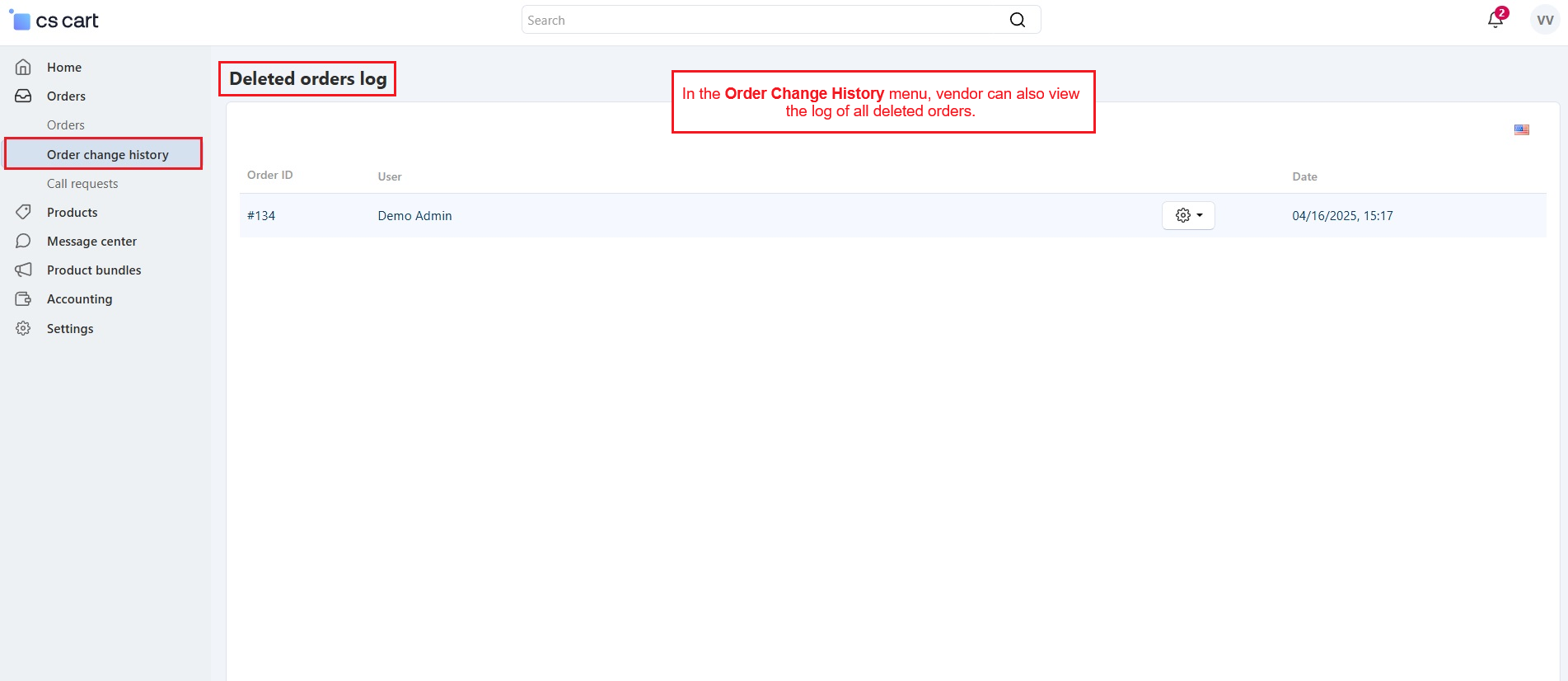Click the Message center chat bubble icon
Screen dimensions: 1568x681
(x=23, y=241)
